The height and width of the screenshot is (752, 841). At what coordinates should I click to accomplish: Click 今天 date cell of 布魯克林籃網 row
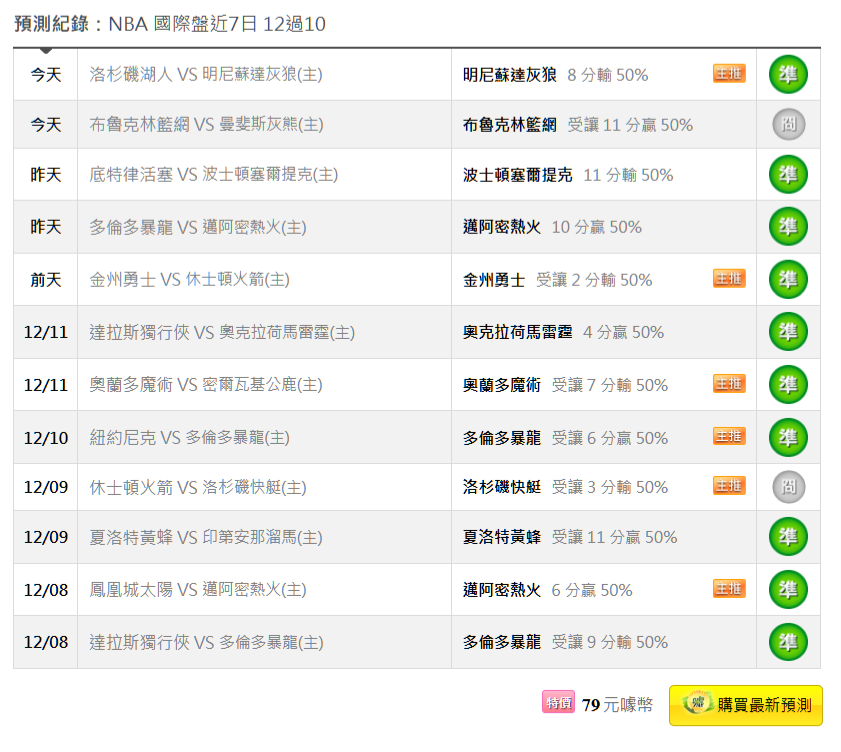(46, 124)
